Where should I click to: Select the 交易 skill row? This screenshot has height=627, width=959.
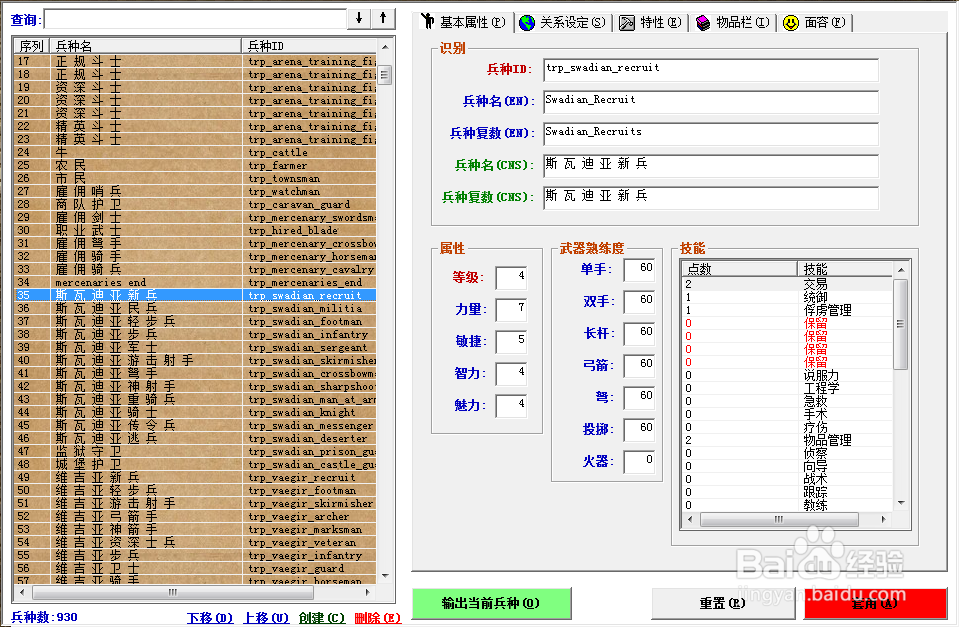tap(788, 284)
